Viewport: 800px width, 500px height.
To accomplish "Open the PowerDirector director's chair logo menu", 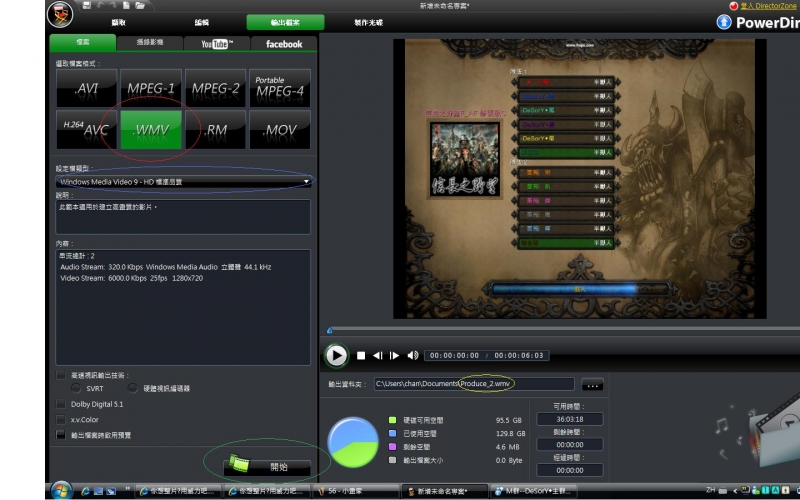I will [x=60, y=14].
